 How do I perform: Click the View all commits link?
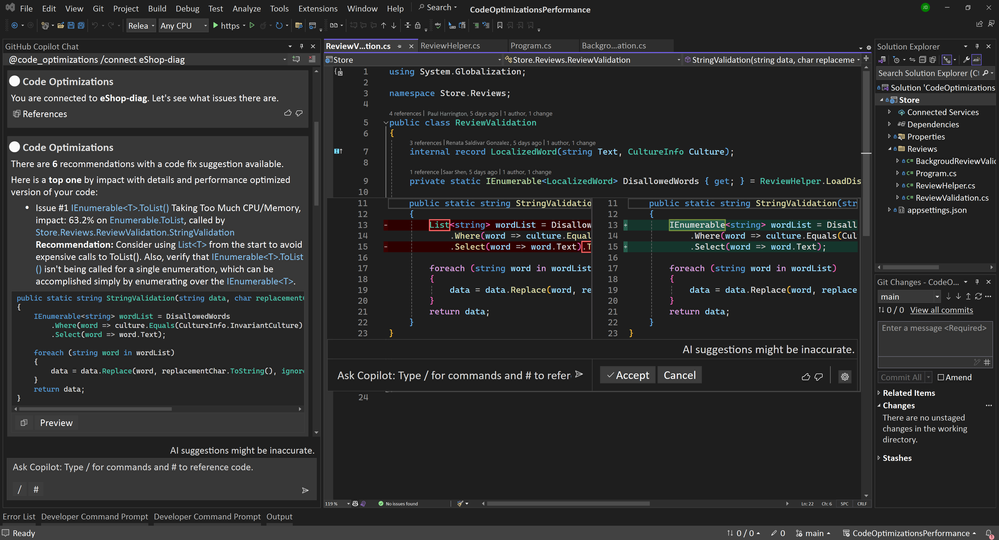941,310
